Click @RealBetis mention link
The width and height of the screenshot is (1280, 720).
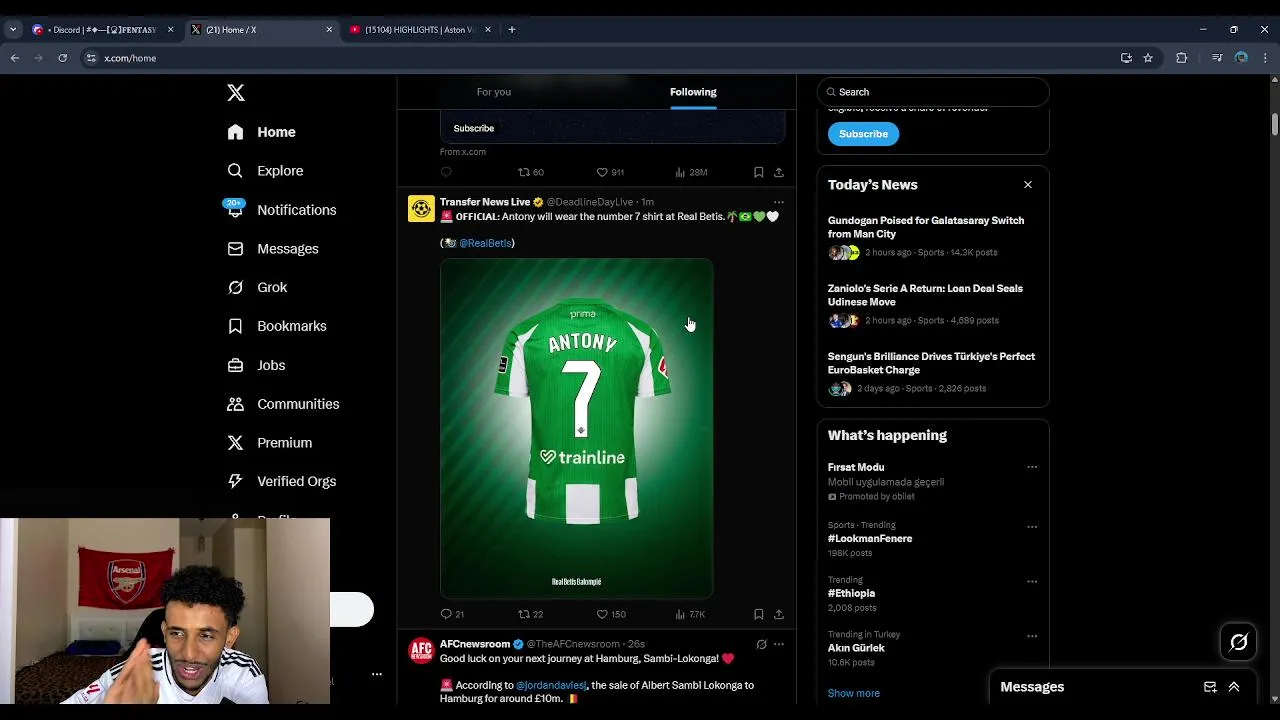[x=486, y=243]
